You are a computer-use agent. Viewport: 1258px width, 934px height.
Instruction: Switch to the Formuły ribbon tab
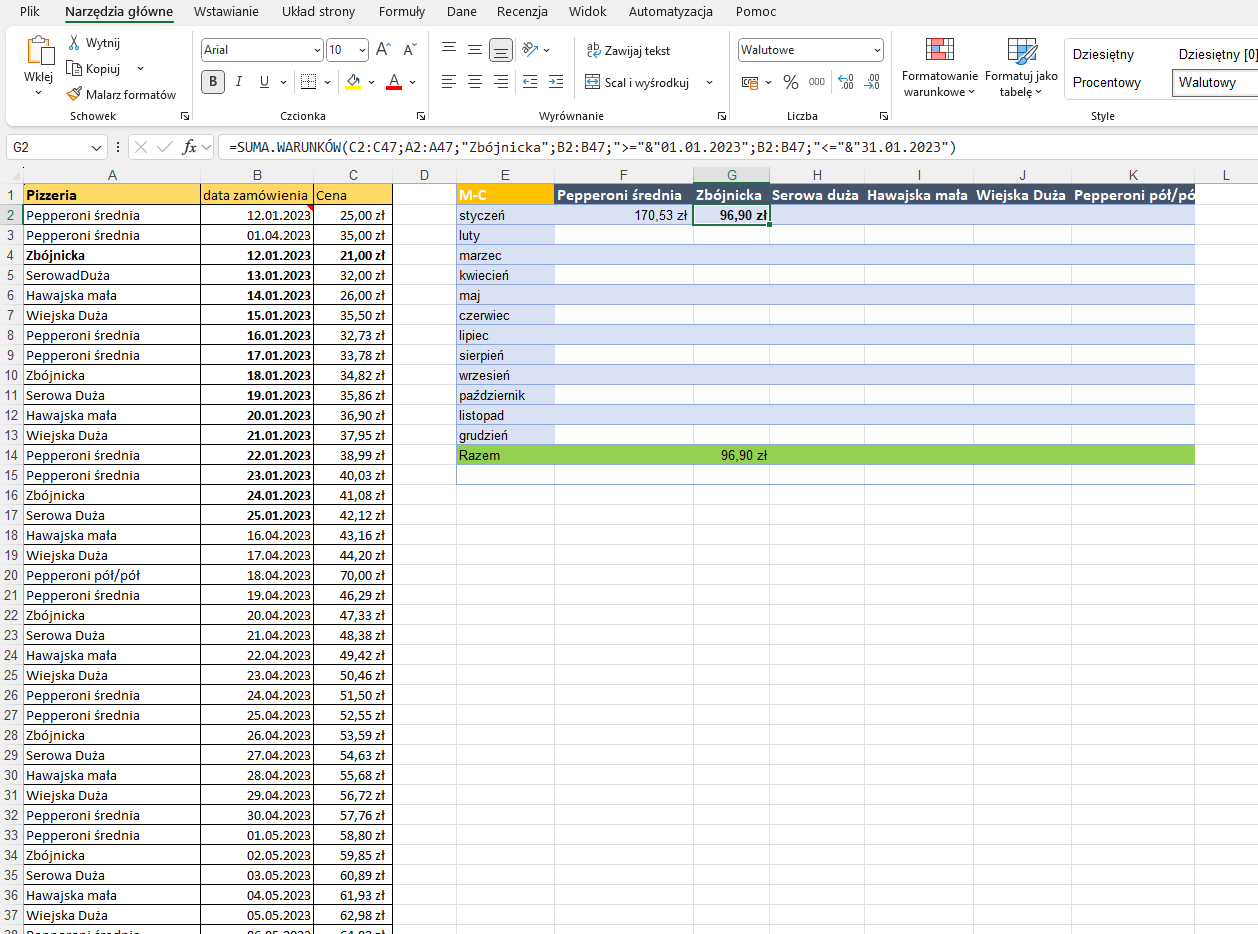point(401,12)
